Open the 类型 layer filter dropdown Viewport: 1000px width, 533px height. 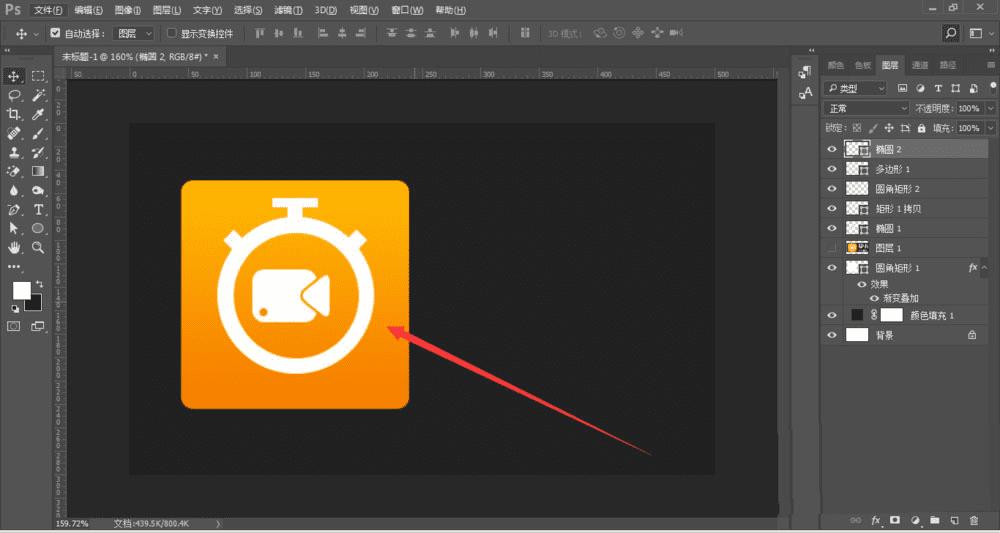tap(855, 88)
